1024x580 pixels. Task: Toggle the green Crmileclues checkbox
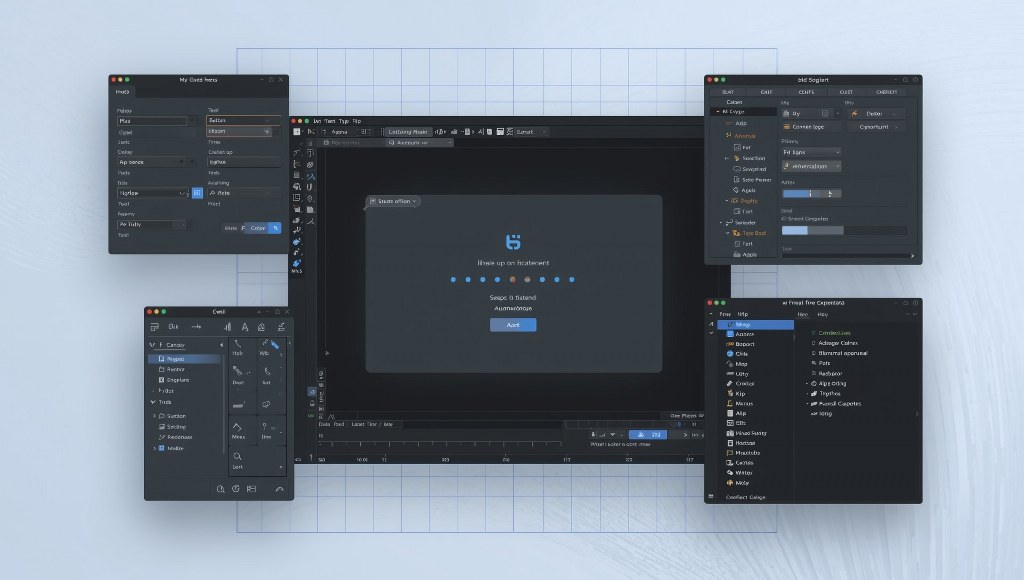[814, 333]
